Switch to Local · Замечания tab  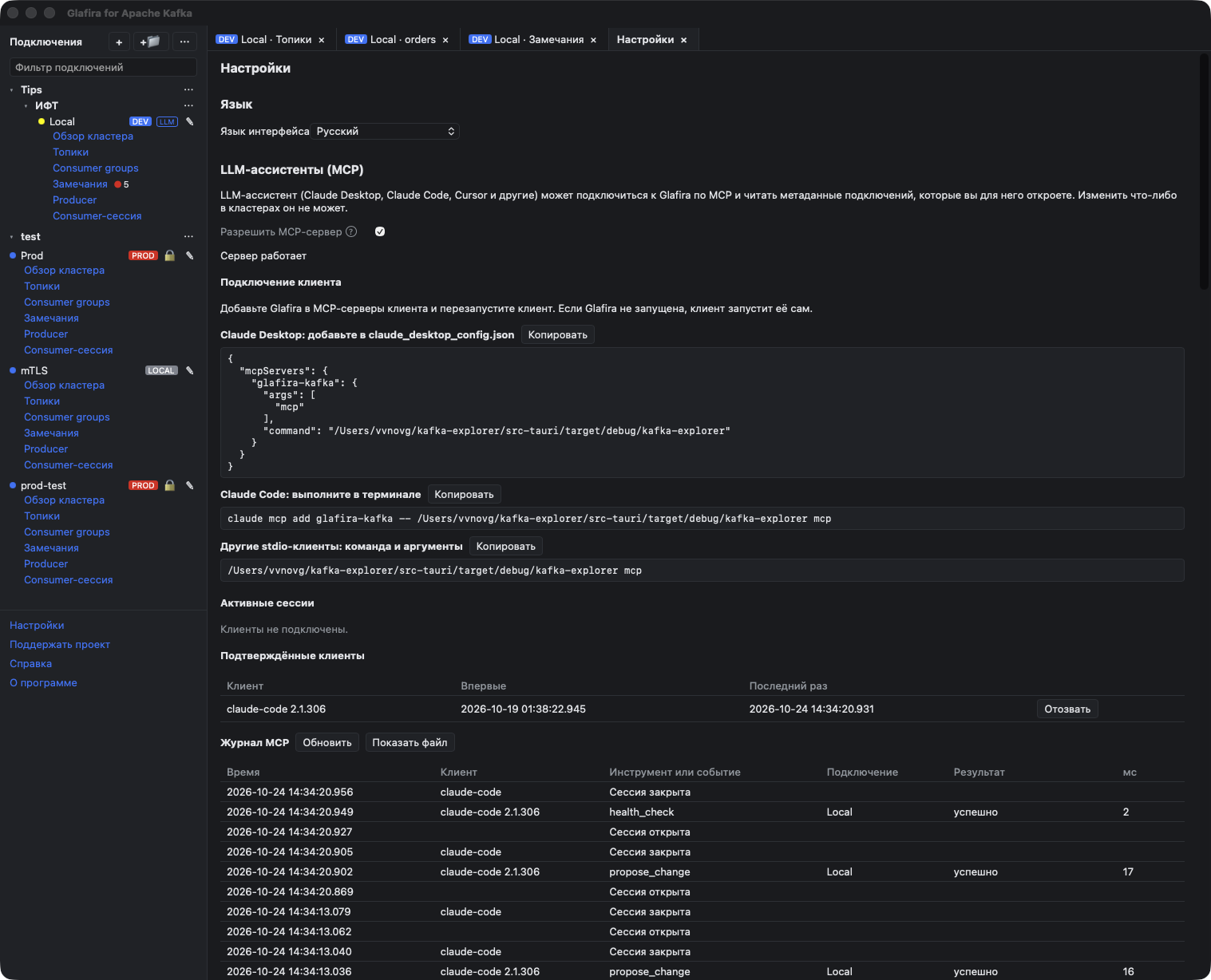[532, 39]
